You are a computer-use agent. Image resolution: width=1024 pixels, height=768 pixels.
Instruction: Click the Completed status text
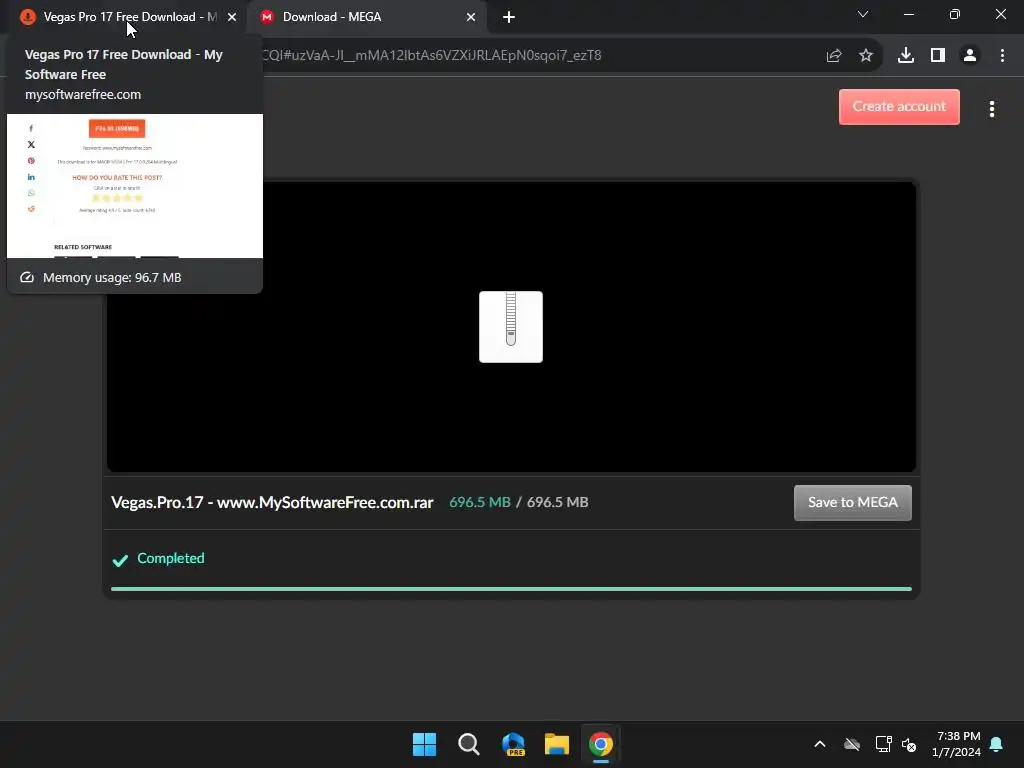[170, 558]
